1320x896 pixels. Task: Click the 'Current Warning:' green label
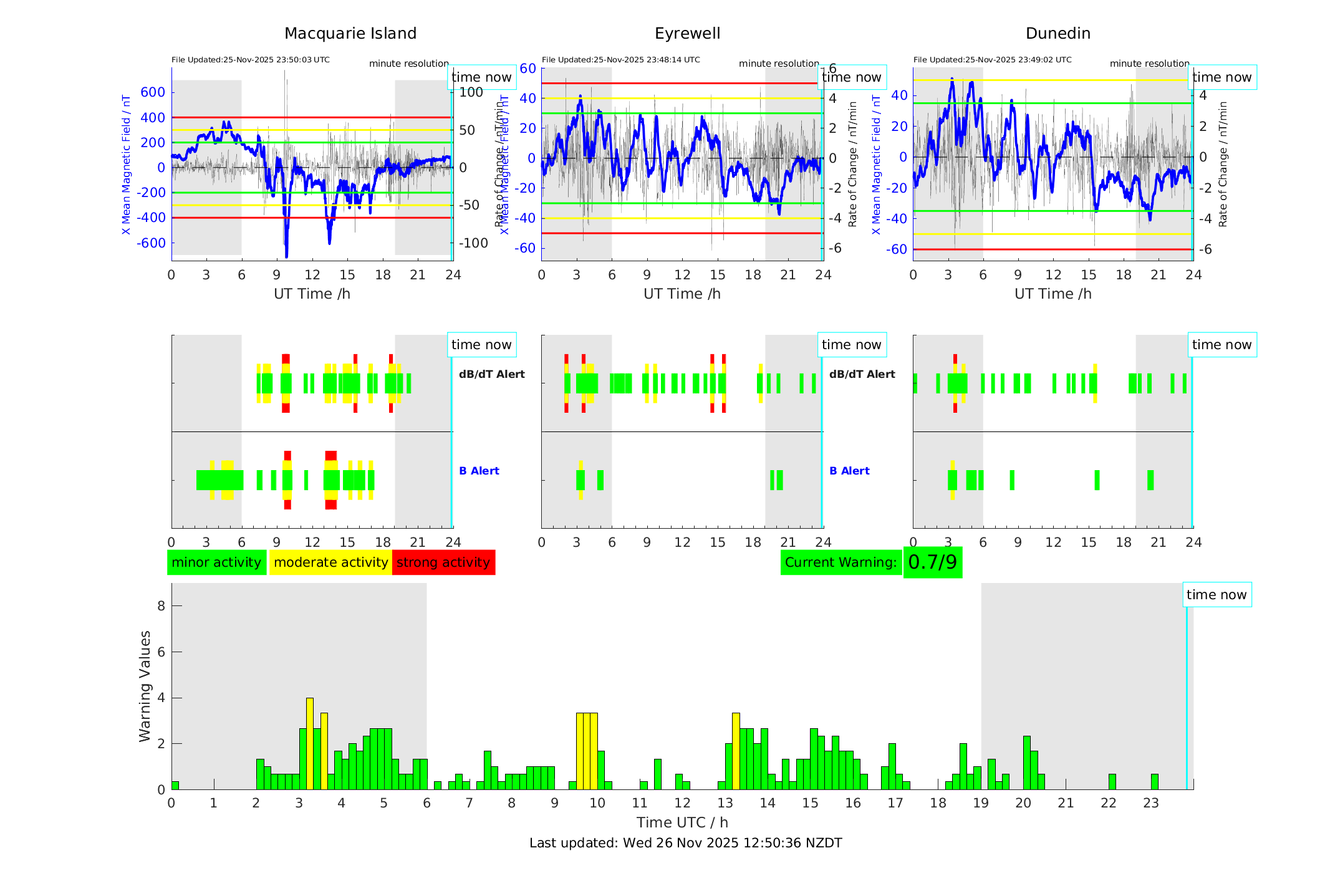pyautogui.click(x=841, y=562)
